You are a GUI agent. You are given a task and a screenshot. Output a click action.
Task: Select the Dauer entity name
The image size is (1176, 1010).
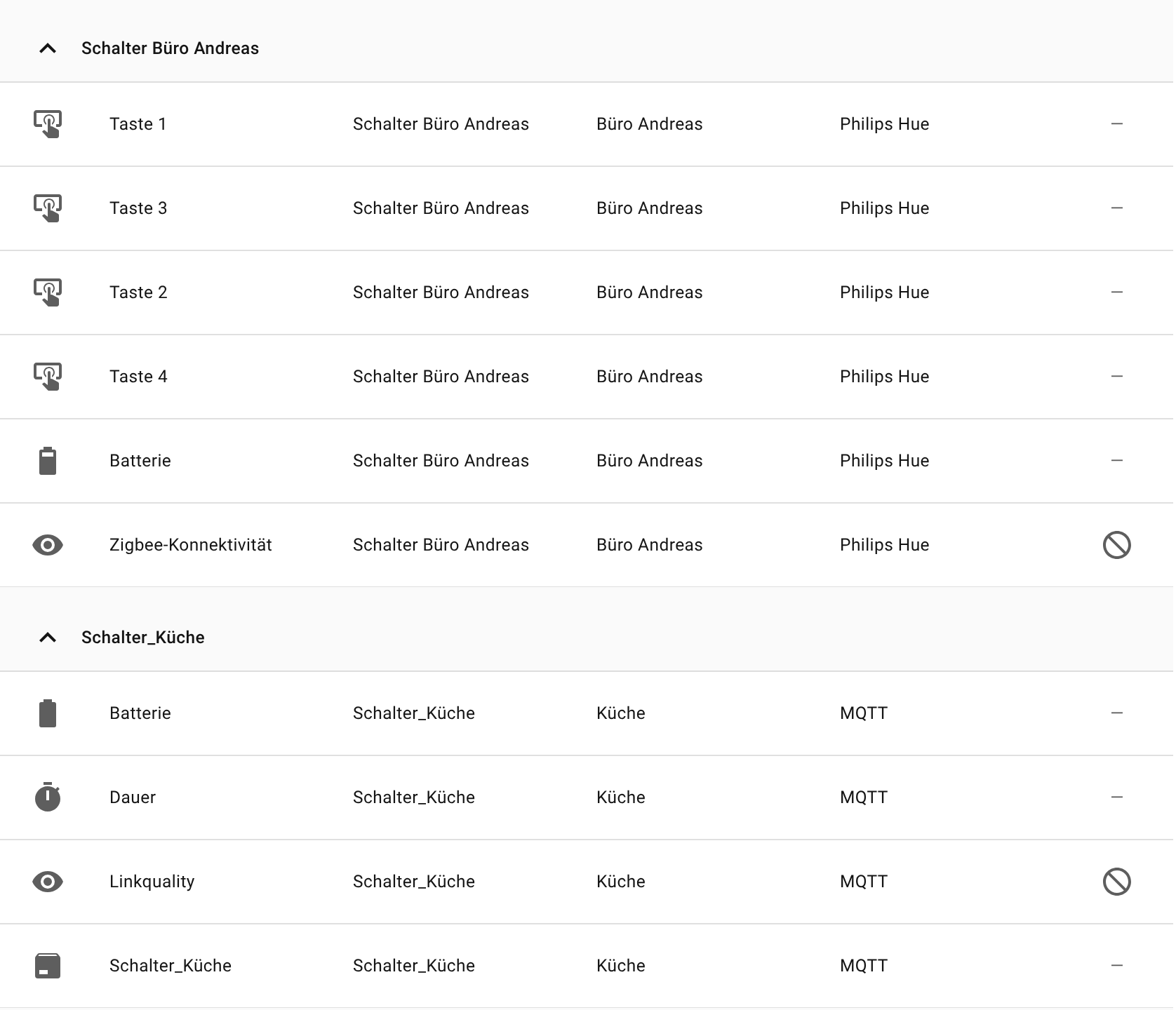click(133, 797)
